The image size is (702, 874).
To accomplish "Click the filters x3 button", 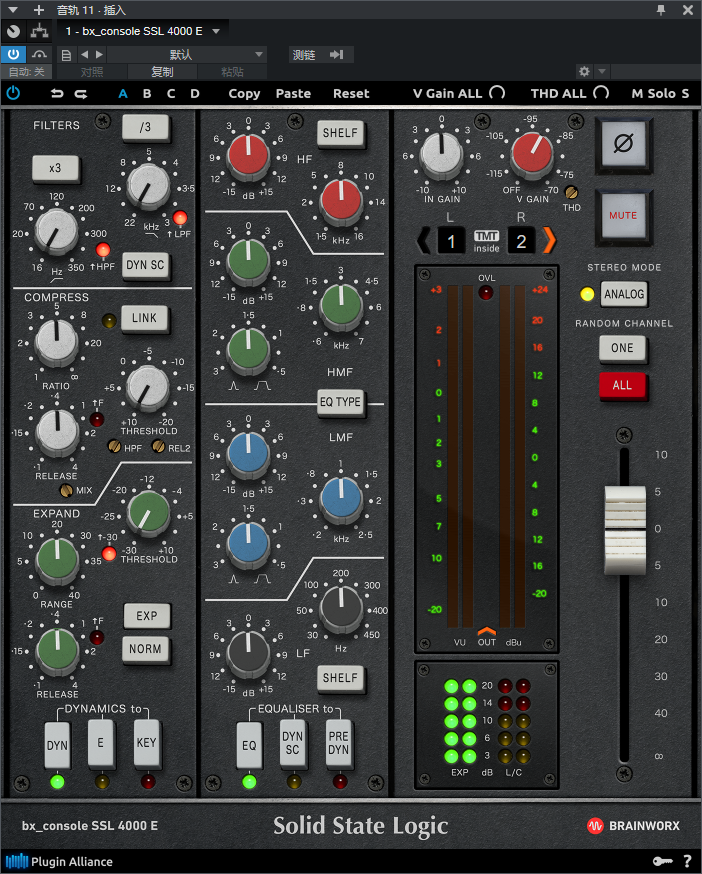I will [x=55, y=168].
